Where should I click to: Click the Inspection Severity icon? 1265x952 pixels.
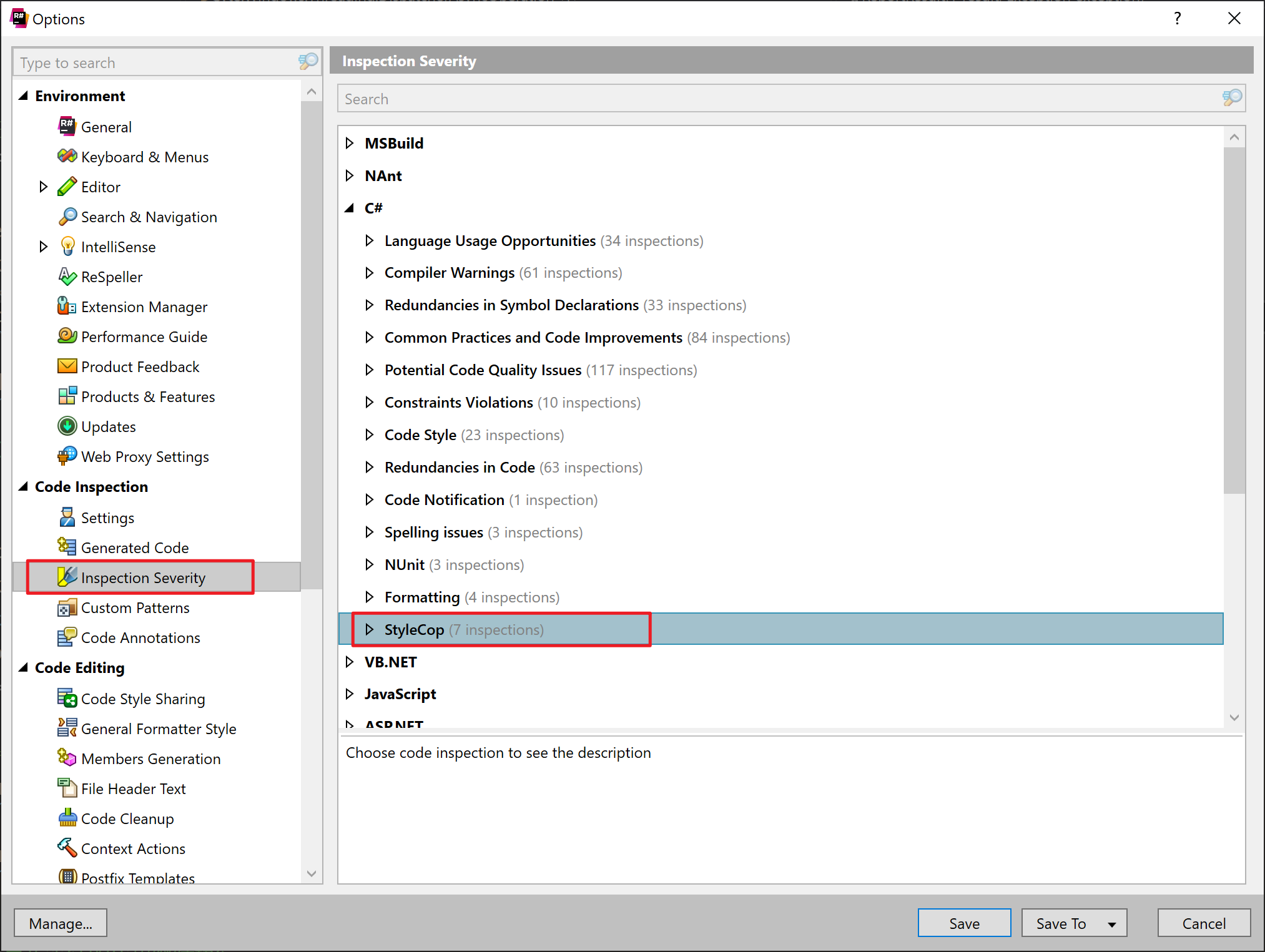(x=67, y=577)
